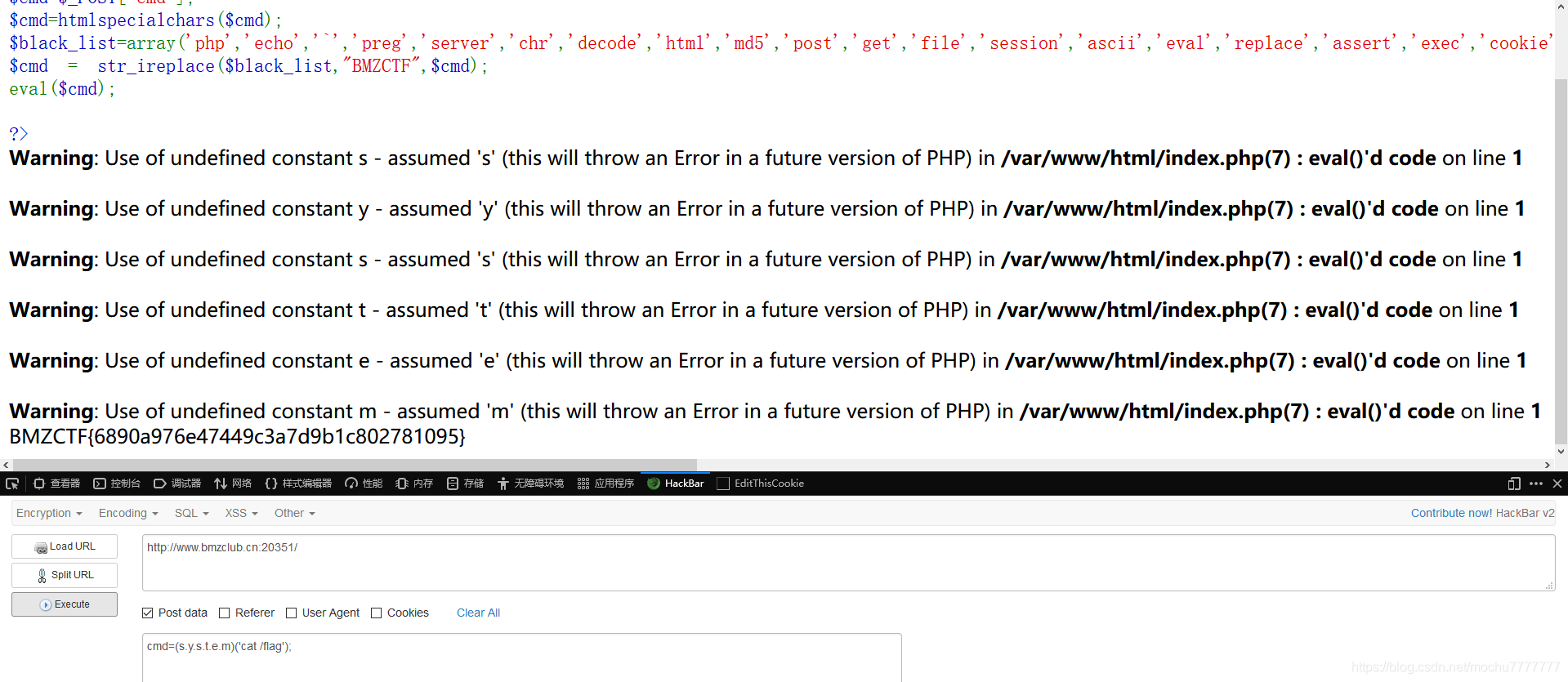Expand the SQL dropdown
This screenshot has width=1568, height=682.
pyautogui.click(x=192, y=513)
